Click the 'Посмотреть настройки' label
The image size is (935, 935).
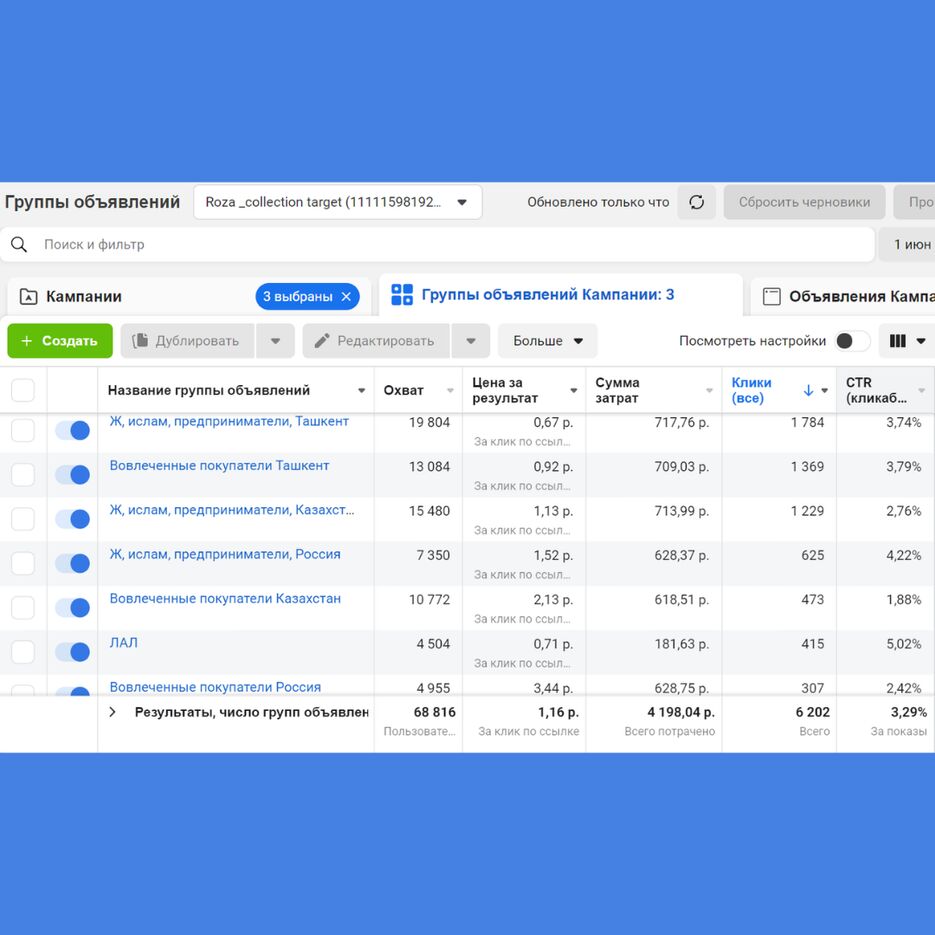click(x=753, y=341)
